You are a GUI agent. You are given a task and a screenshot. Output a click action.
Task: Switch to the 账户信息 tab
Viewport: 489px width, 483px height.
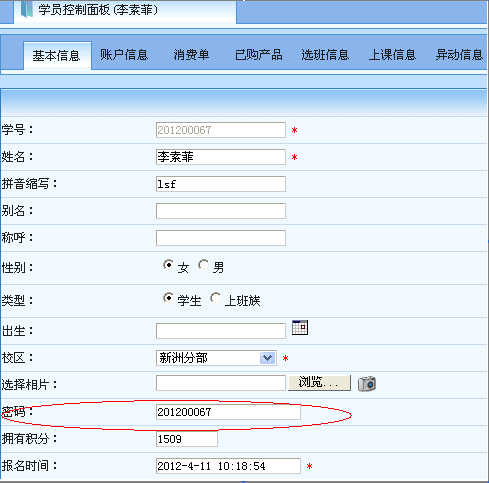tap(124, 55)
